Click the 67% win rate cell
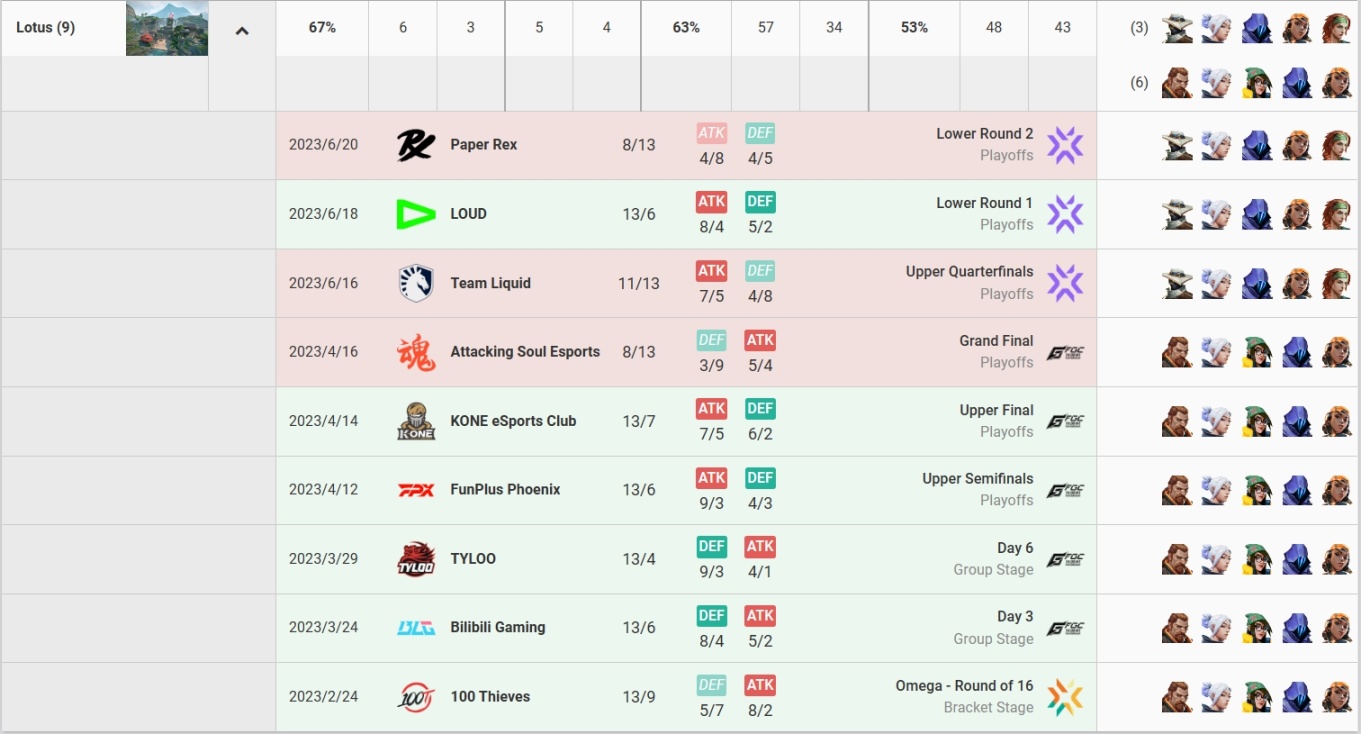This screenshot has height=734, width=1361. (322, 28)
